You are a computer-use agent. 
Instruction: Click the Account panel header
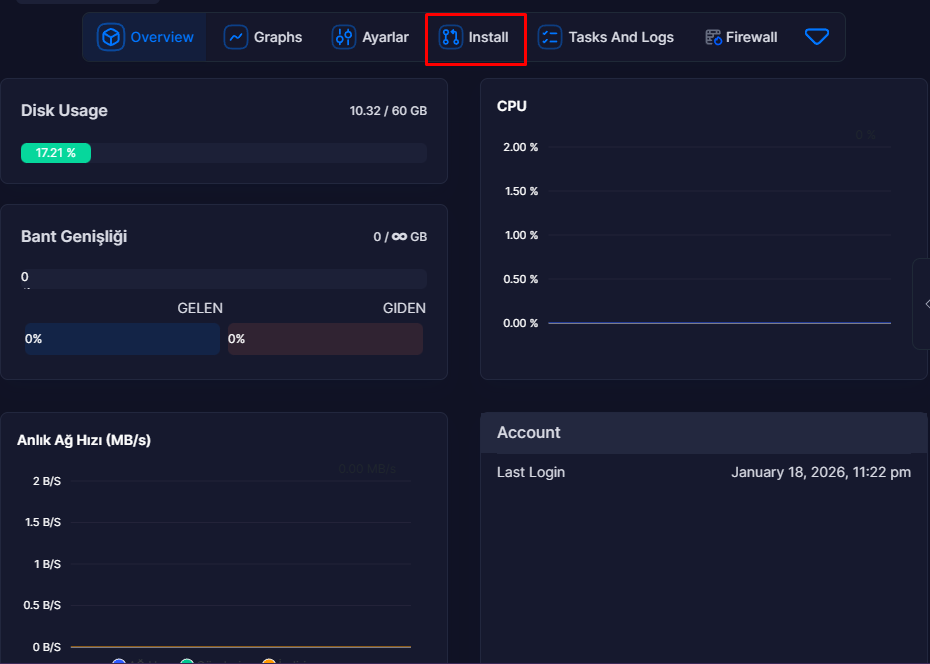coord(703,432)
